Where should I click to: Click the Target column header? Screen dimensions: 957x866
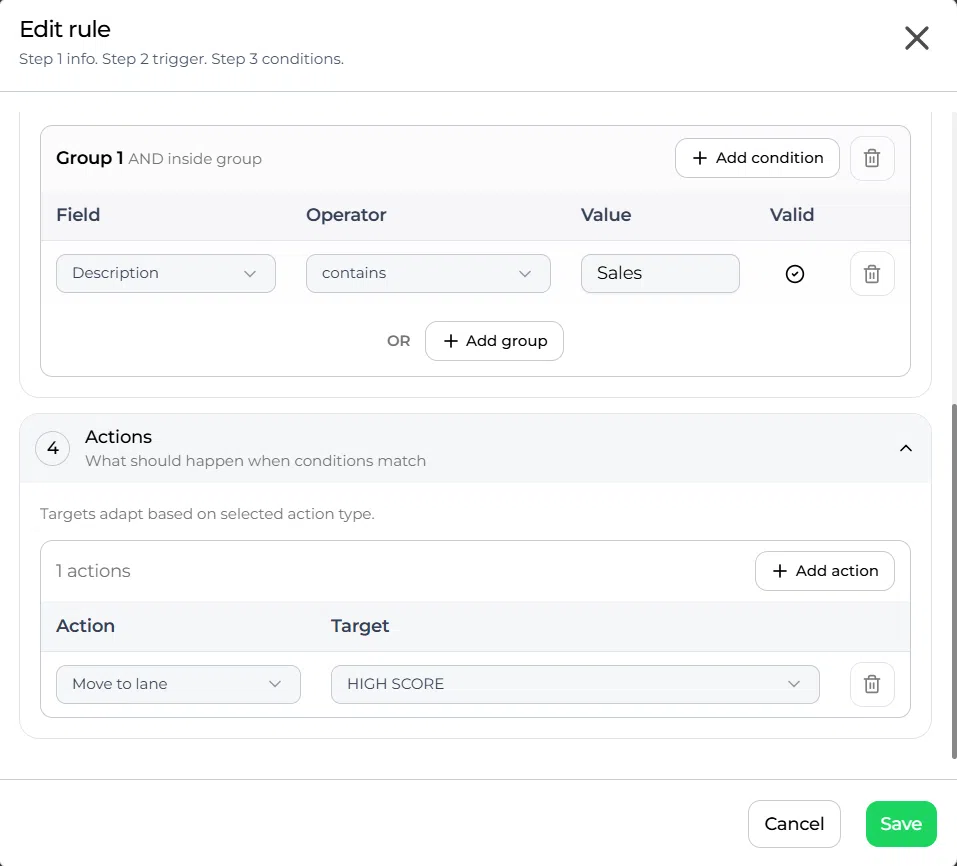tap(360, 626)
